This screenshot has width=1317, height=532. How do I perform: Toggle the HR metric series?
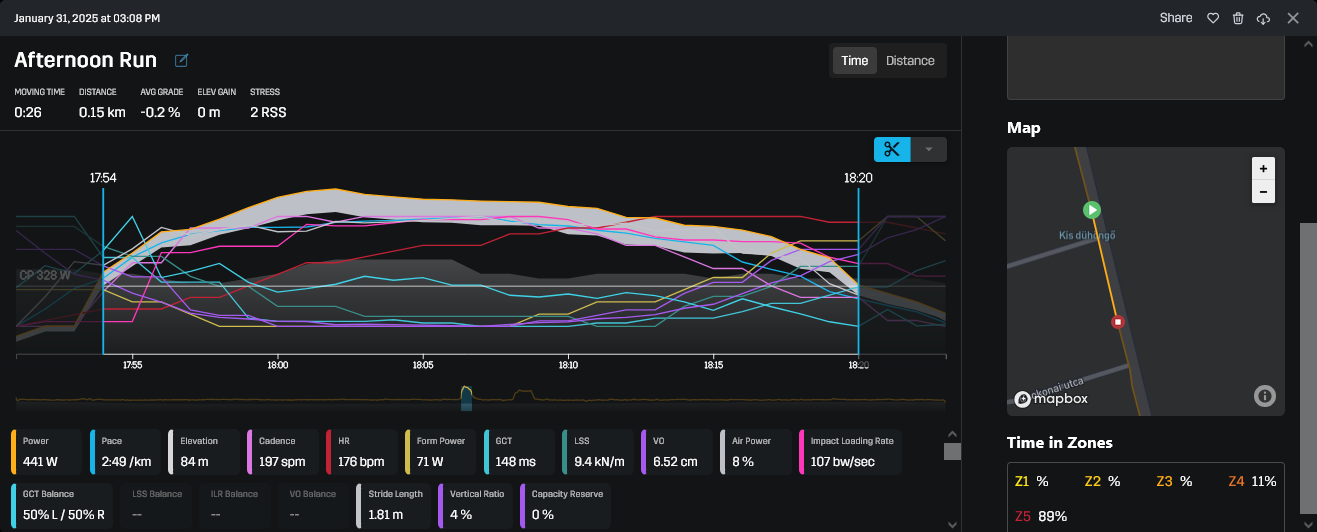coord(361,452)
